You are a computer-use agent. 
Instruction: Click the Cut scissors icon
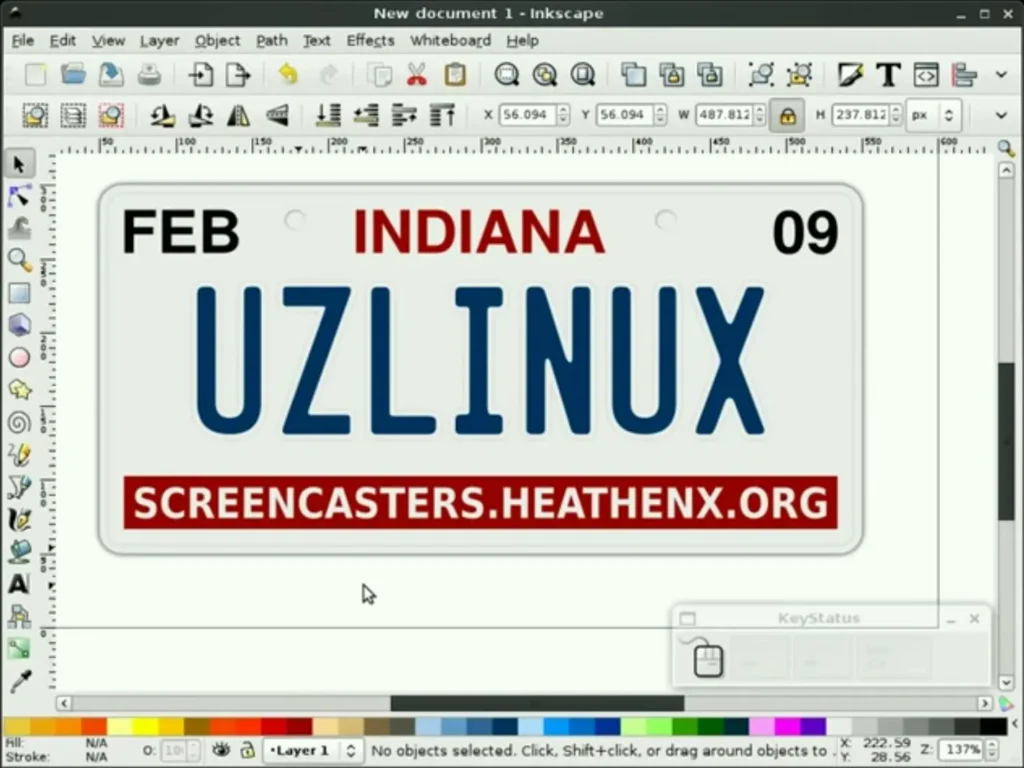[x=417, y=74]
